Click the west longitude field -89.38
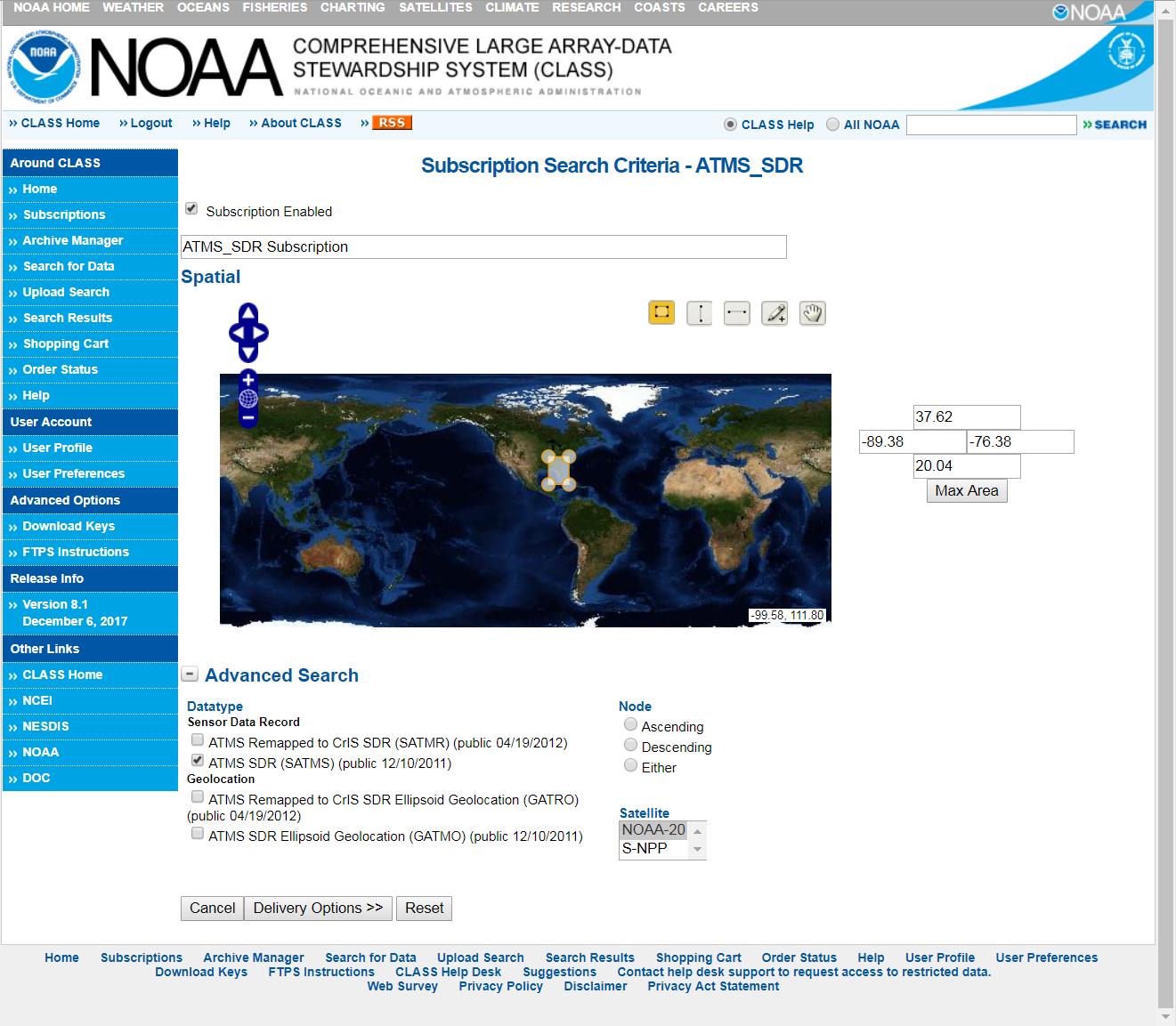 912,442
